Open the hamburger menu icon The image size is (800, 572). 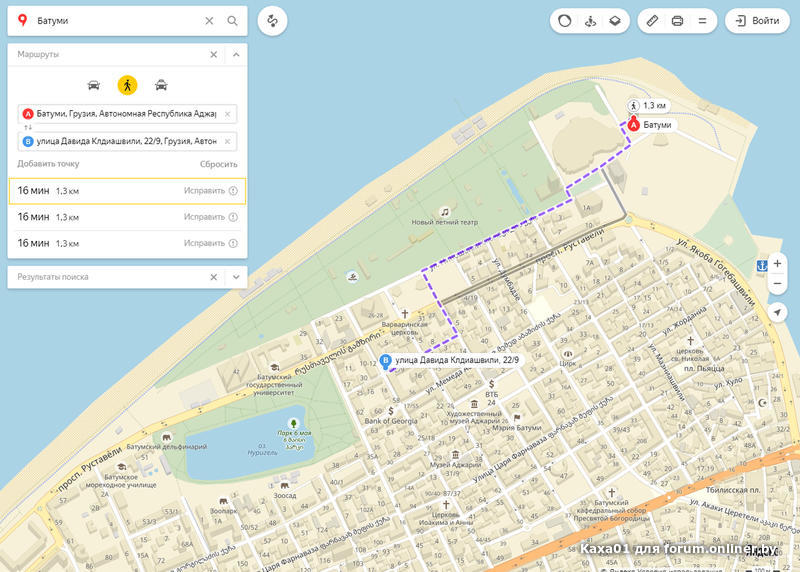click(702, 21)
